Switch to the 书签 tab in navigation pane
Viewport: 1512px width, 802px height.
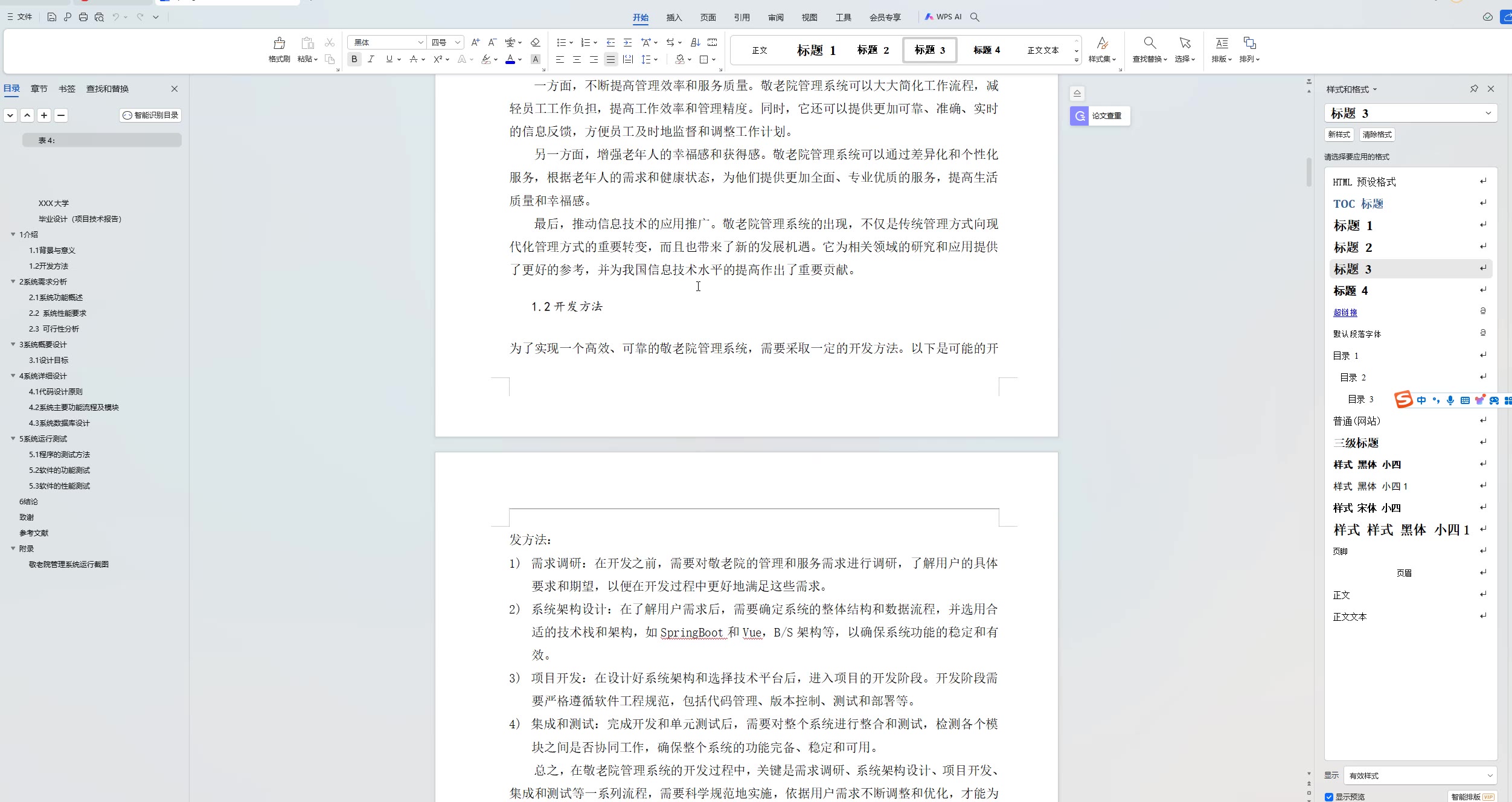point(67,89)
